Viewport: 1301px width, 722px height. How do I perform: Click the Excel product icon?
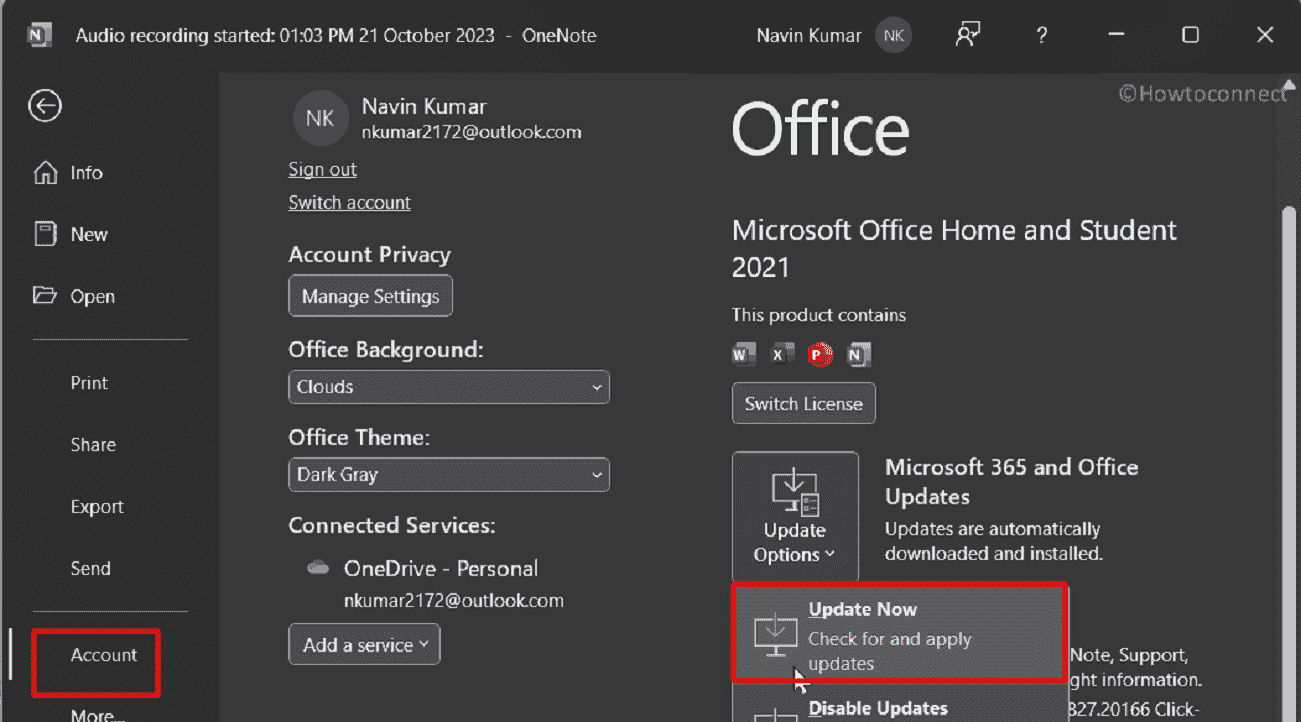782,353
